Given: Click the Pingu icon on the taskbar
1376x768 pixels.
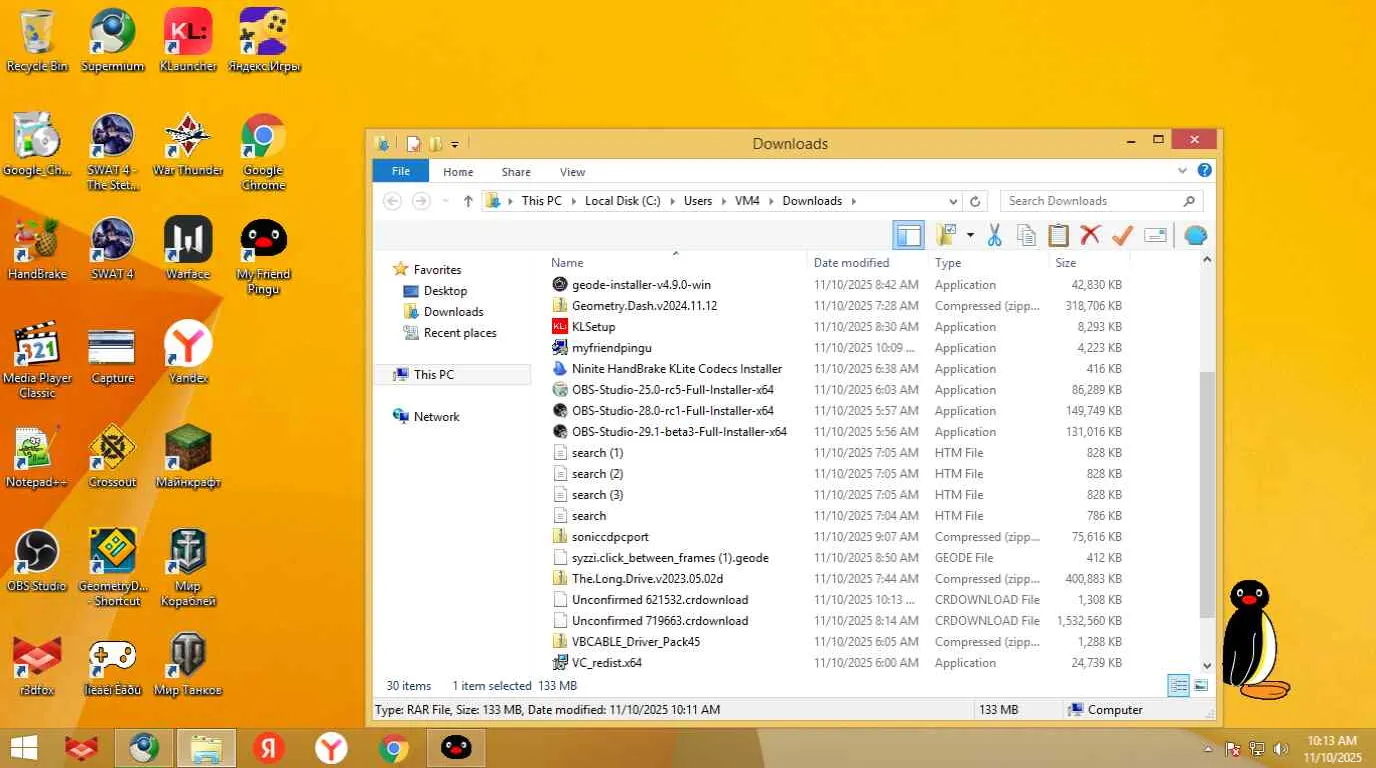Looking at the screenshot, I should coord(456,748).
